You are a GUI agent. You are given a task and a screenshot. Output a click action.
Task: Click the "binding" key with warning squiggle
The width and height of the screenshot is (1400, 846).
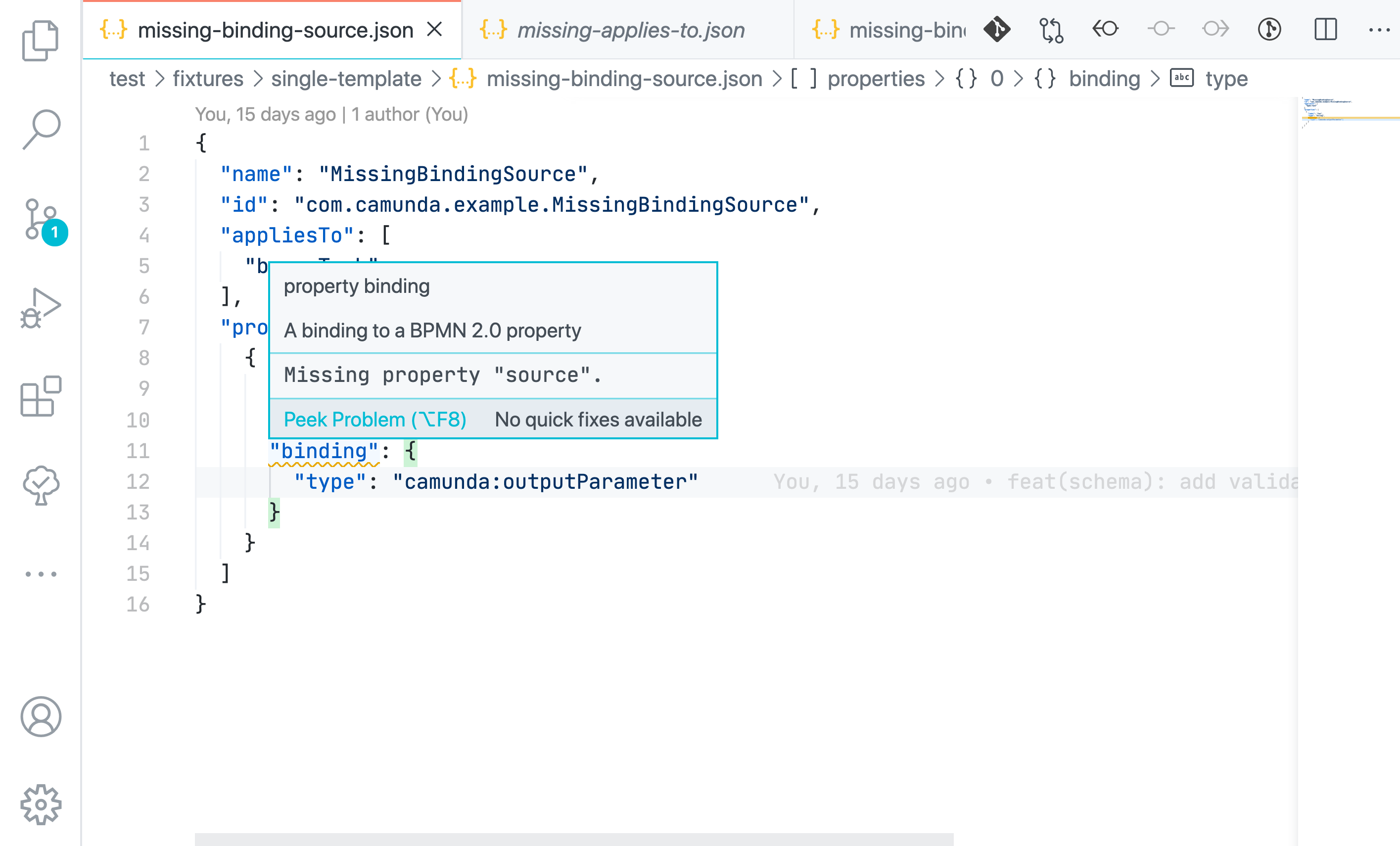click(324, 451)
